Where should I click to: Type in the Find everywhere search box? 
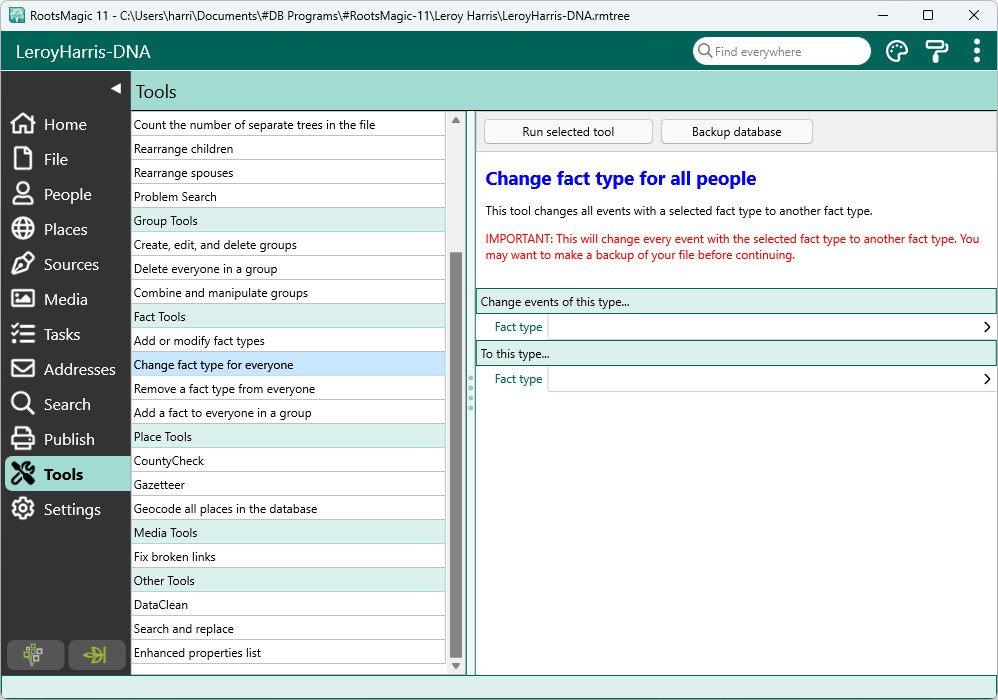point(781,51)
